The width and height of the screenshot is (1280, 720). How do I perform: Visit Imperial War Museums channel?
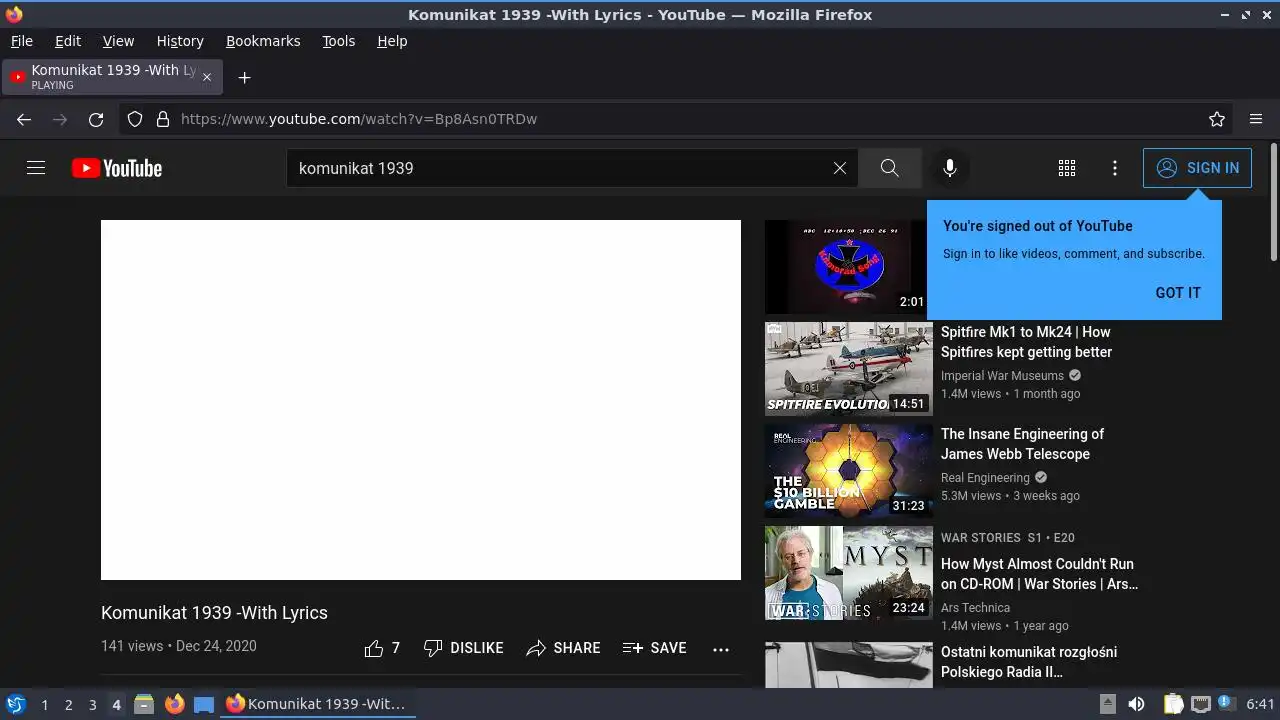1002,376
